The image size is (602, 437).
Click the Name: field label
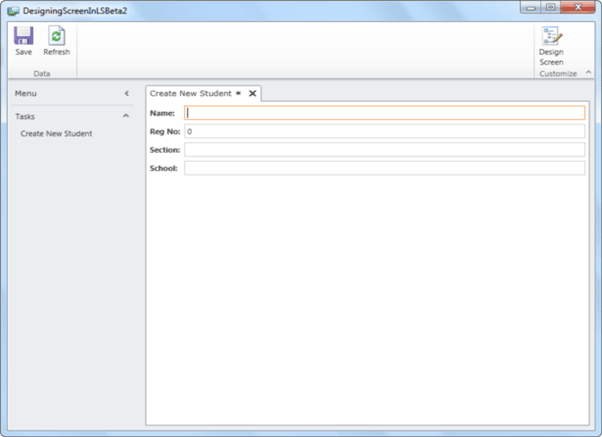162,113
